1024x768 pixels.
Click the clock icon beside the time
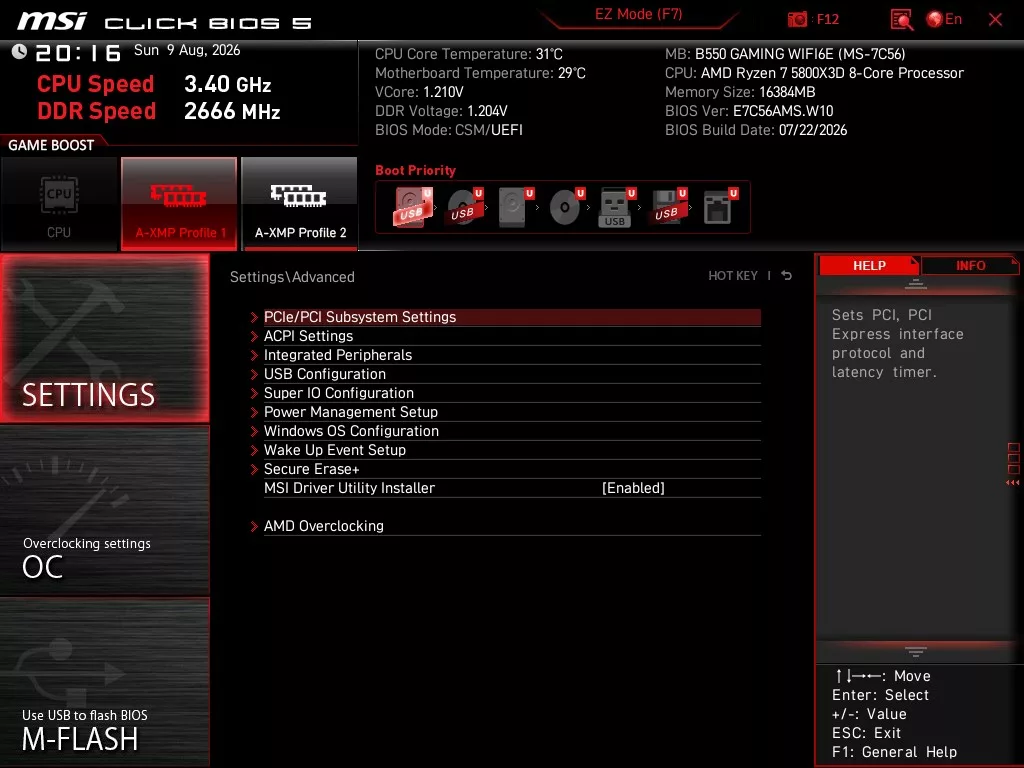tap(19, 52)
